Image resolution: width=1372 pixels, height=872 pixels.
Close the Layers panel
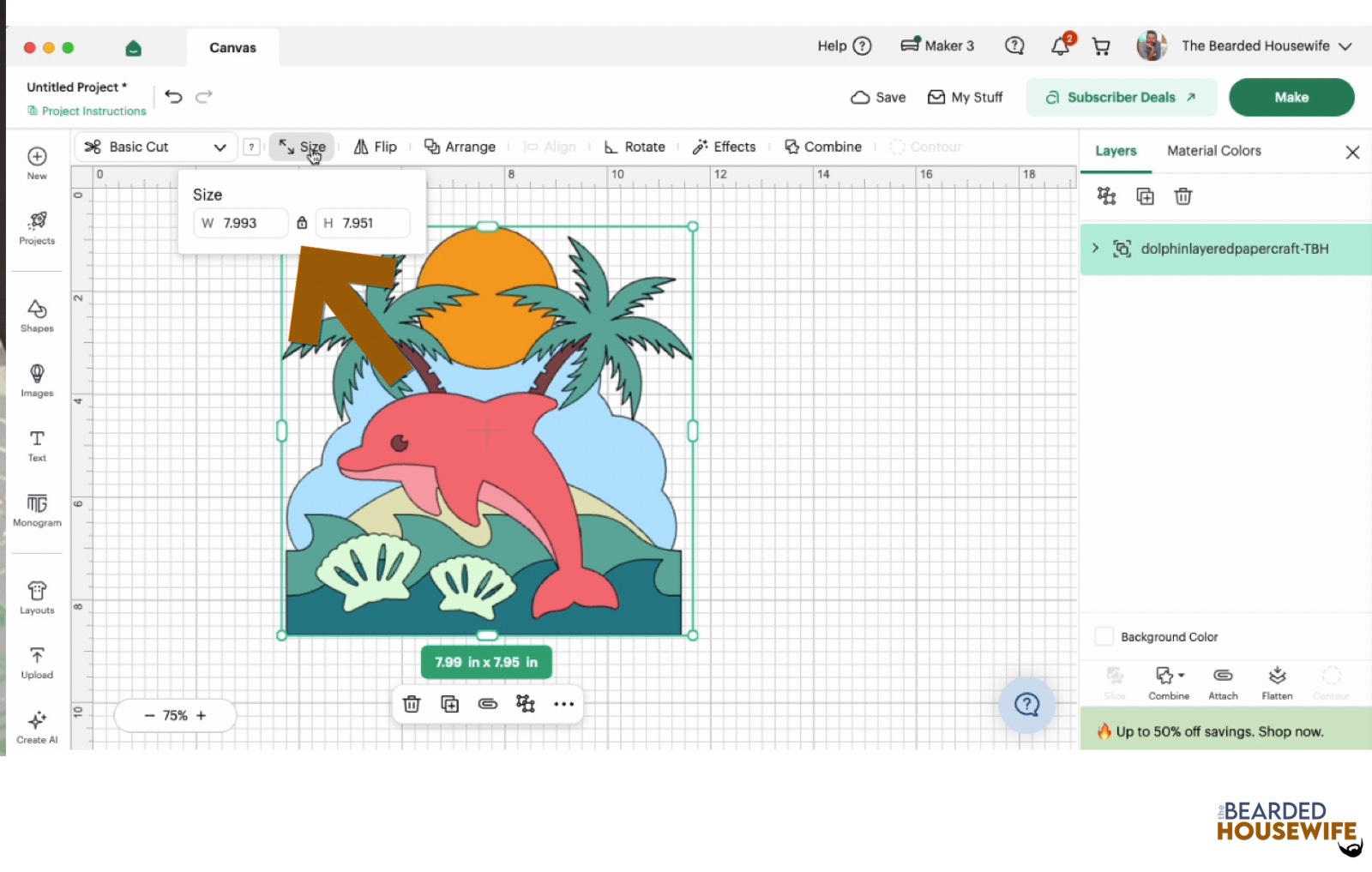1352,153
